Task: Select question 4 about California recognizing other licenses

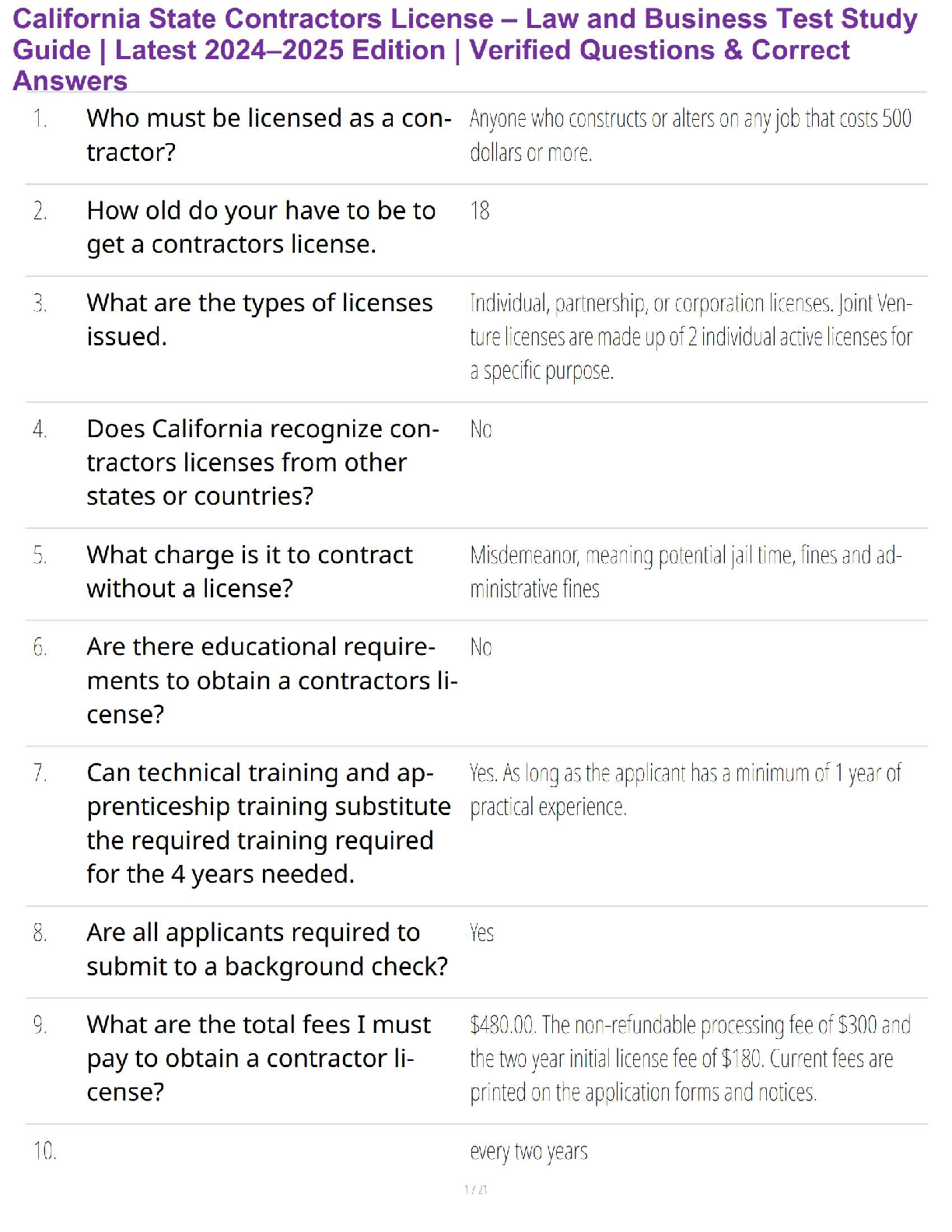Action: (x=263, y=462)
